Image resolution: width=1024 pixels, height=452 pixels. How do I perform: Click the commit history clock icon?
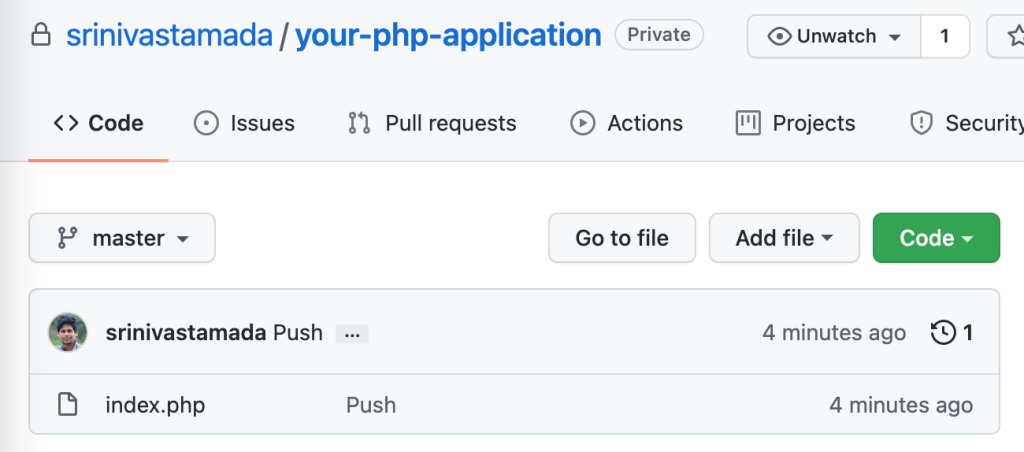pos(943,332)
